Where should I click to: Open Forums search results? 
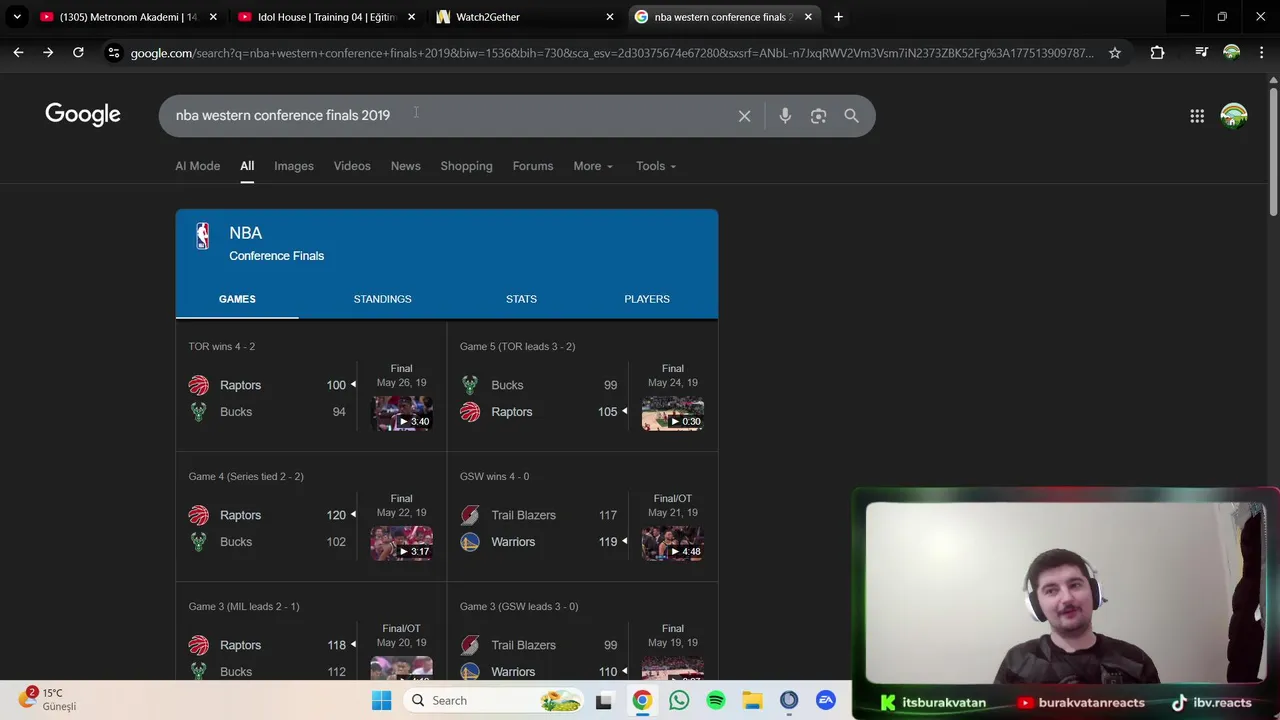click(x=533, y=166)
